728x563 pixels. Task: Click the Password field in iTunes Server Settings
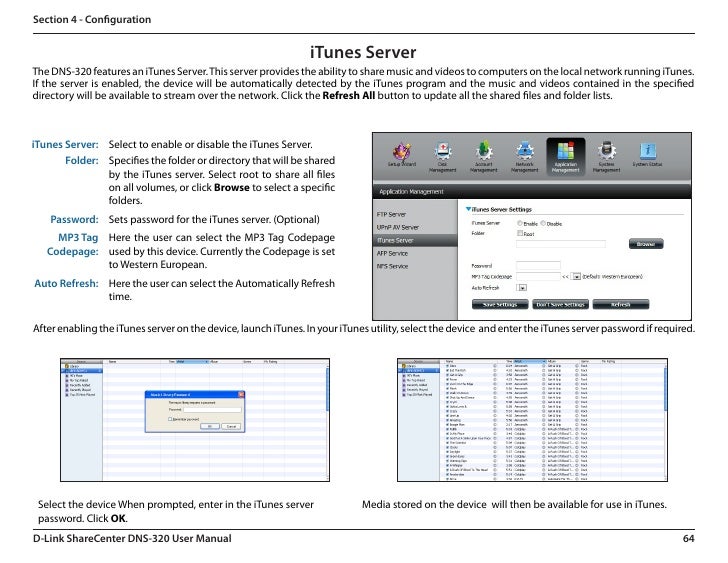click(538, 265)
